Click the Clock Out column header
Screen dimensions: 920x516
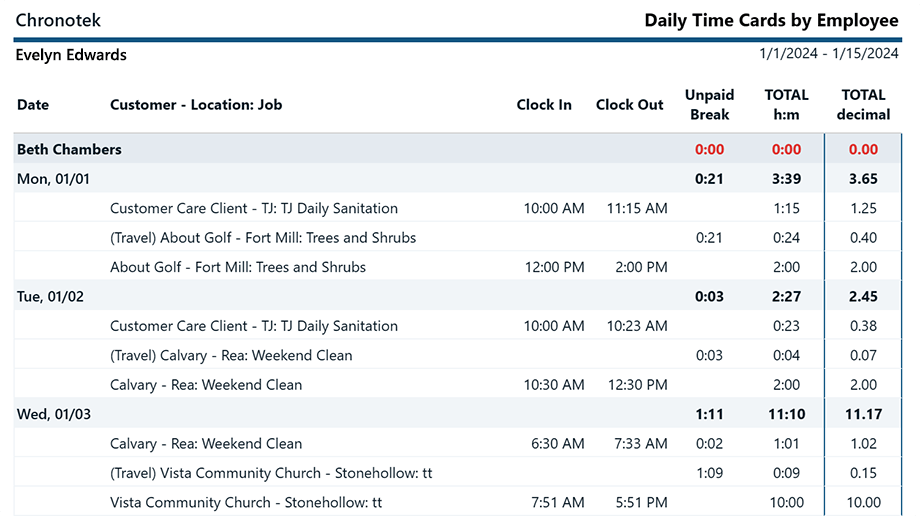(x=629, y=104)
